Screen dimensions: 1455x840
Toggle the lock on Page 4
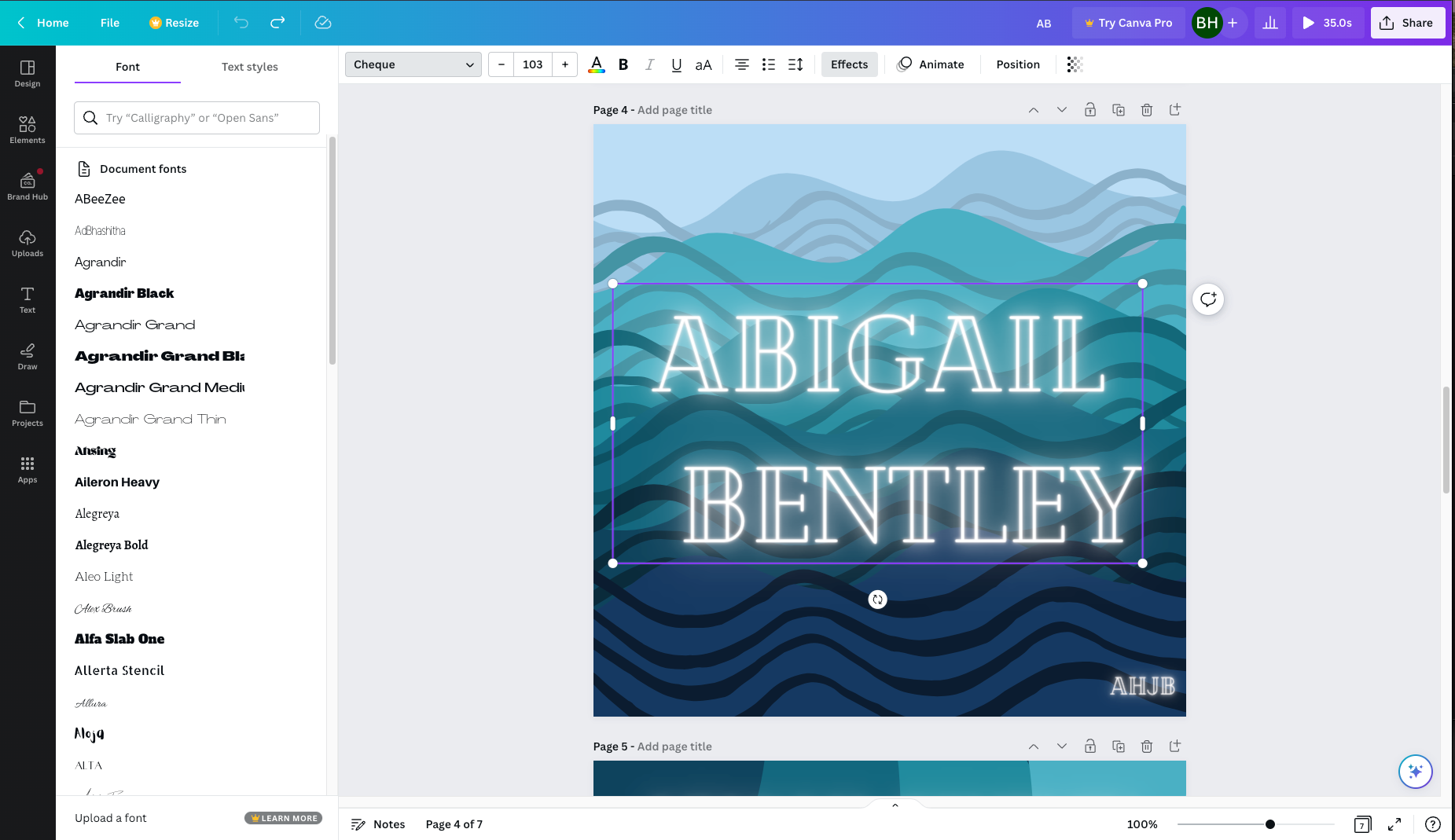(1090, 110)
